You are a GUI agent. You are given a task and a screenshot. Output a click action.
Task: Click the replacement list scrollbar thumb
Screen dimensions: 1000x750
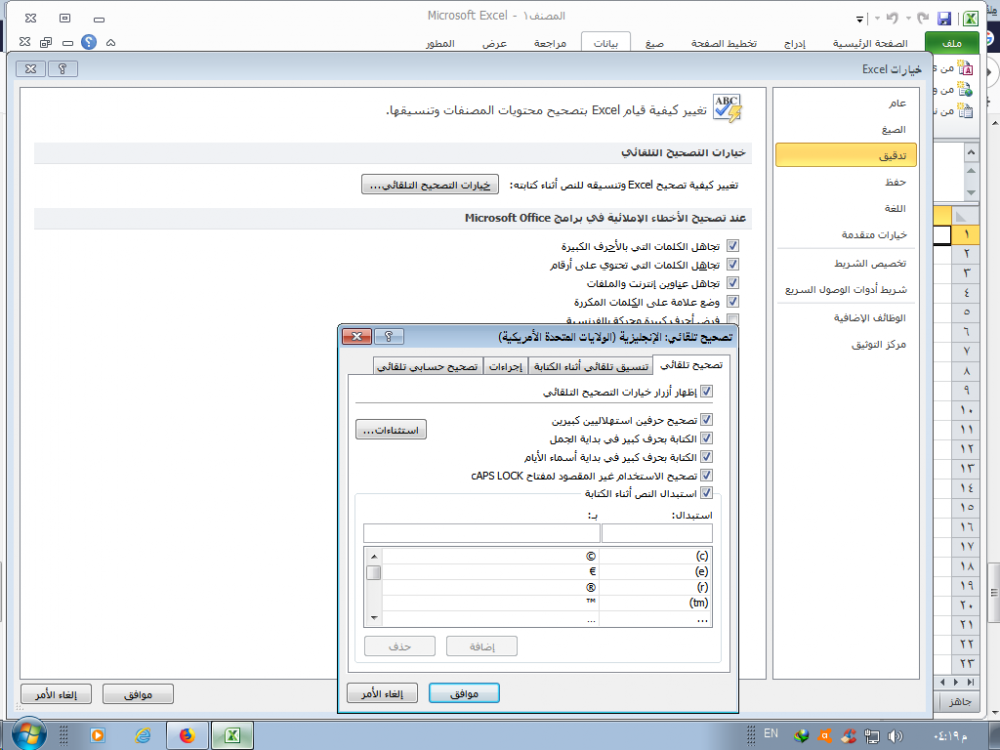coord(374,572)
